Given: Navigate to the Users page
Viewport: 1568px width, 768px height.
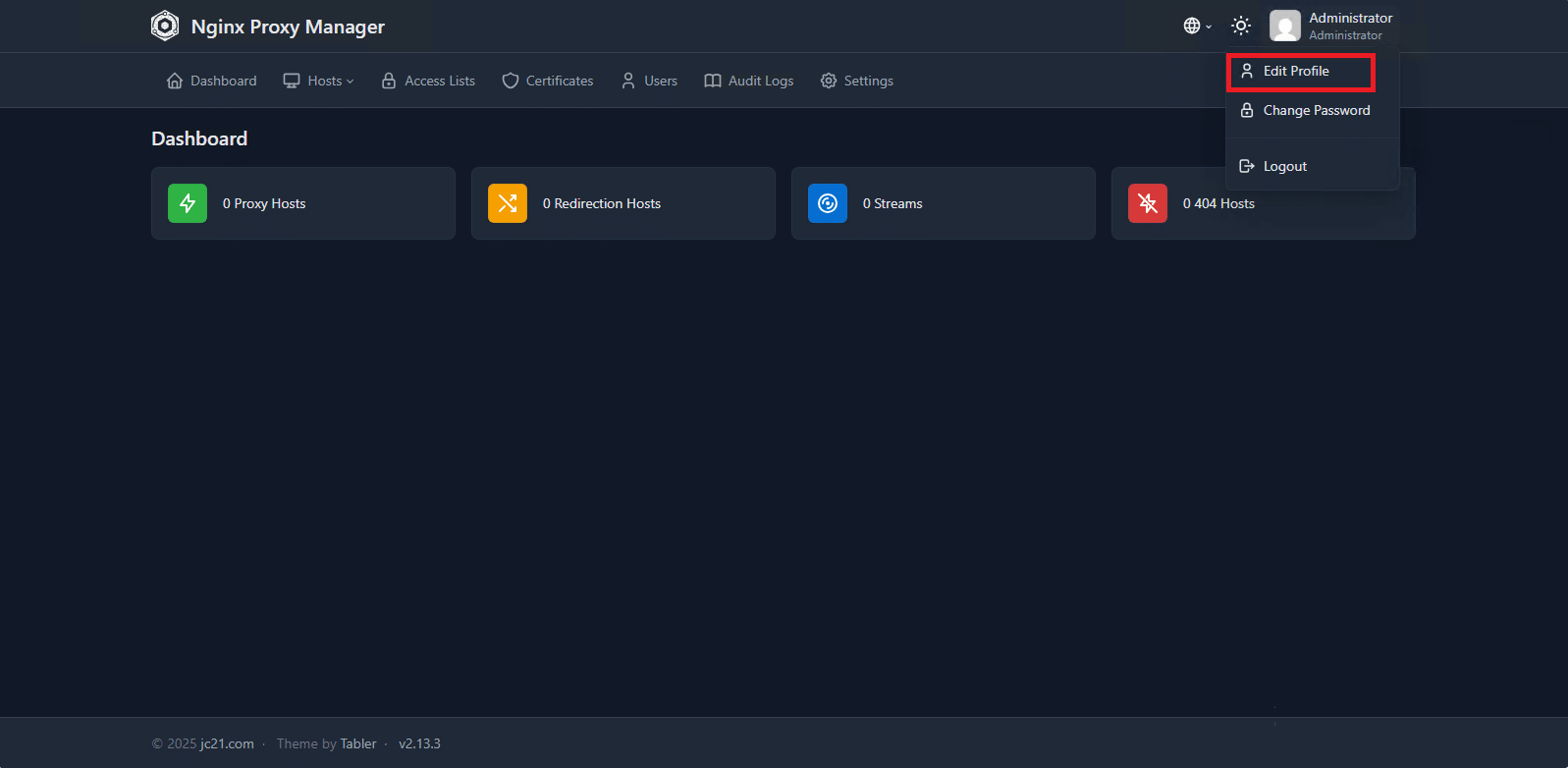Looking at the screenshot, I should [x=649, y=81].
